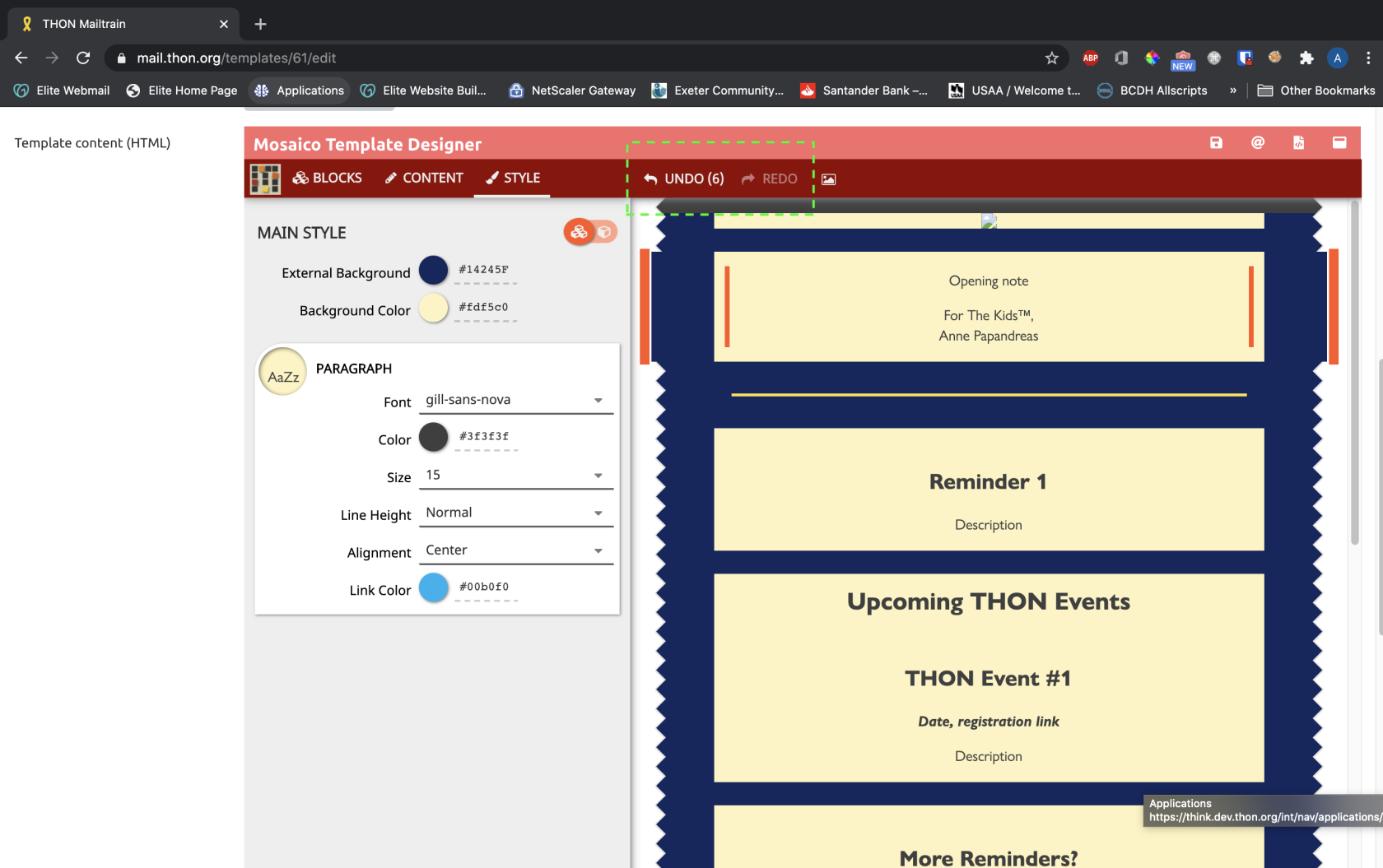The height and width of the screenshot is (868, 1383).
Task: Download the HTML using the code file icon
Action: 1299,142
